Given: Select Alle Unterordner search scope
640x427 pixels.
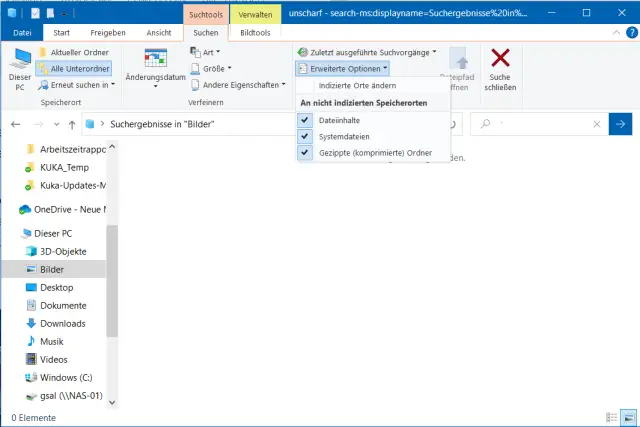Looking at the screenshot, I should point(74,69).
